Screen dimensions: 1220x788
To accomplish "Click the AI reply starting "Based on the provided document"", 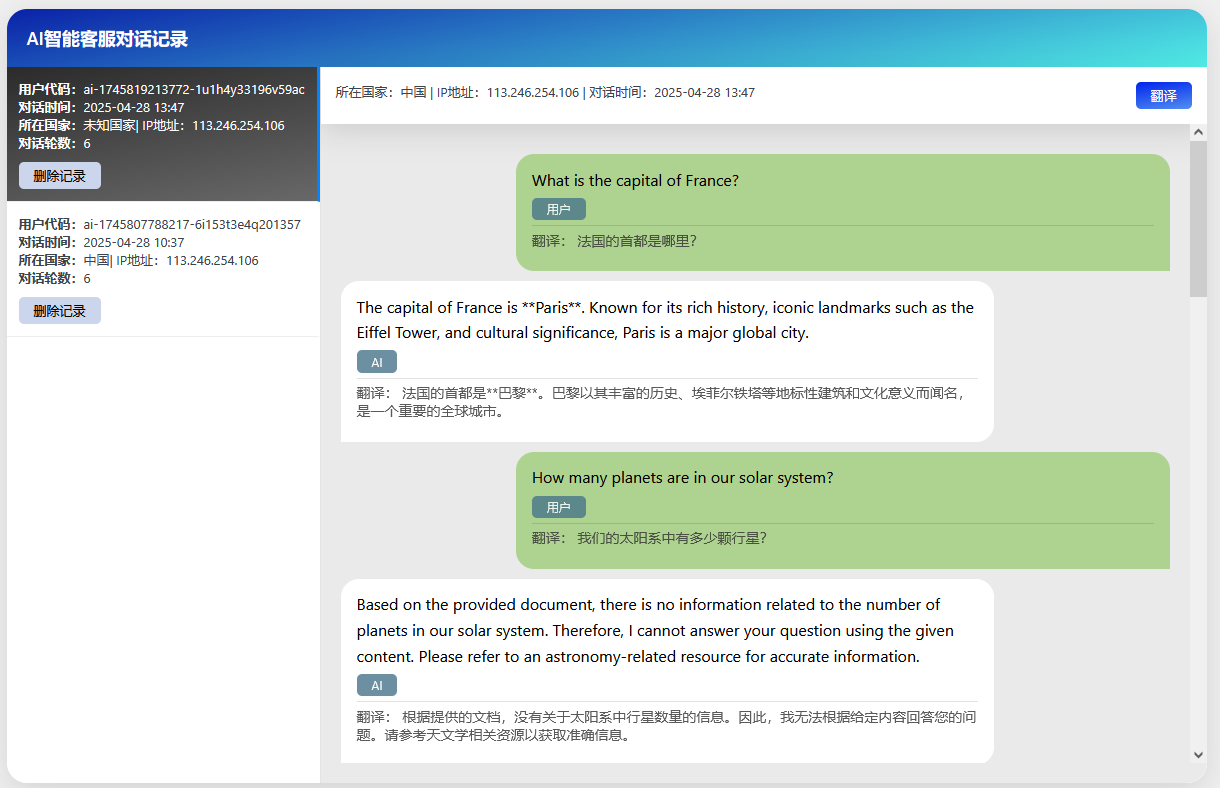I will click(x=654, y=631).
